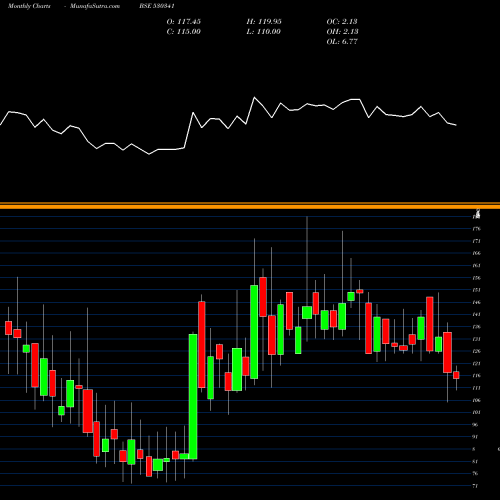500x500 pixels.
Task: Click the 131 price axis label
Action: (476, 339)
